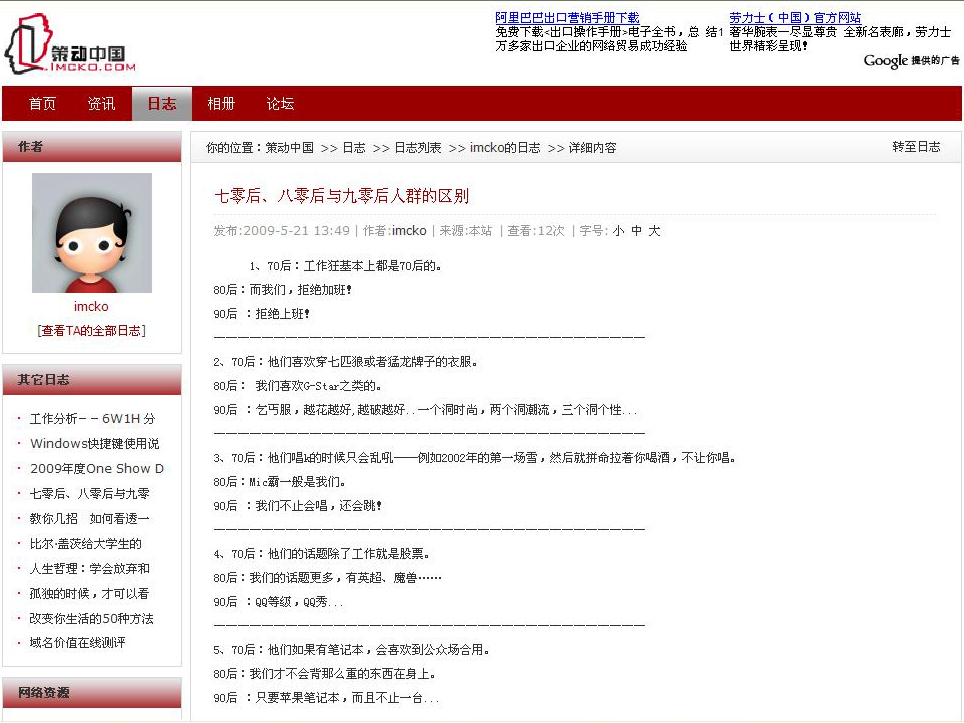
Task: Click the 详细内容 breadcrumb text
Action: click(x=592, y=148)
